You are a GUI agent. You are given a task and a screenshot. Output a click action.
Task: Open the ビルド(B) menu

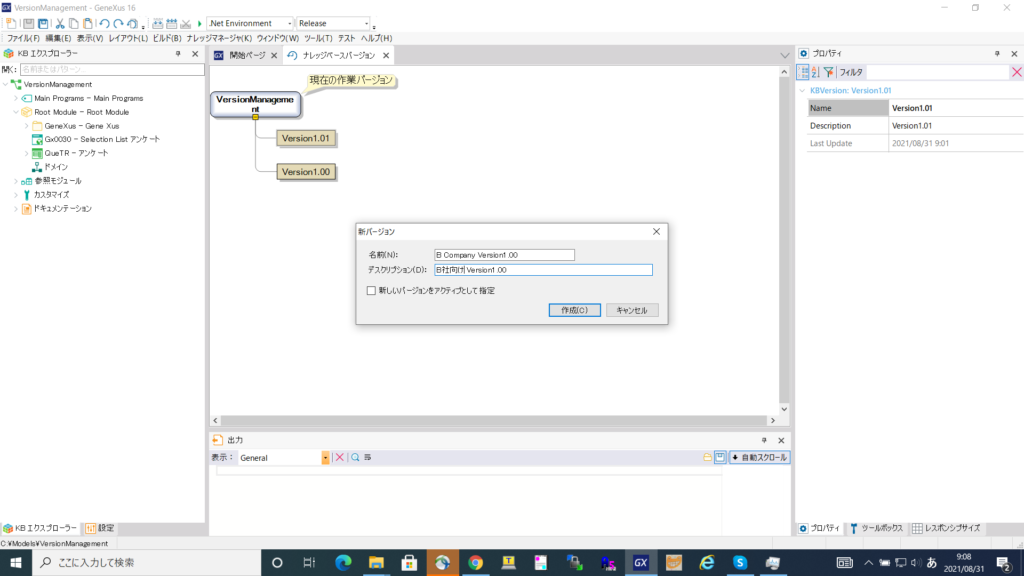click(167, 39)
